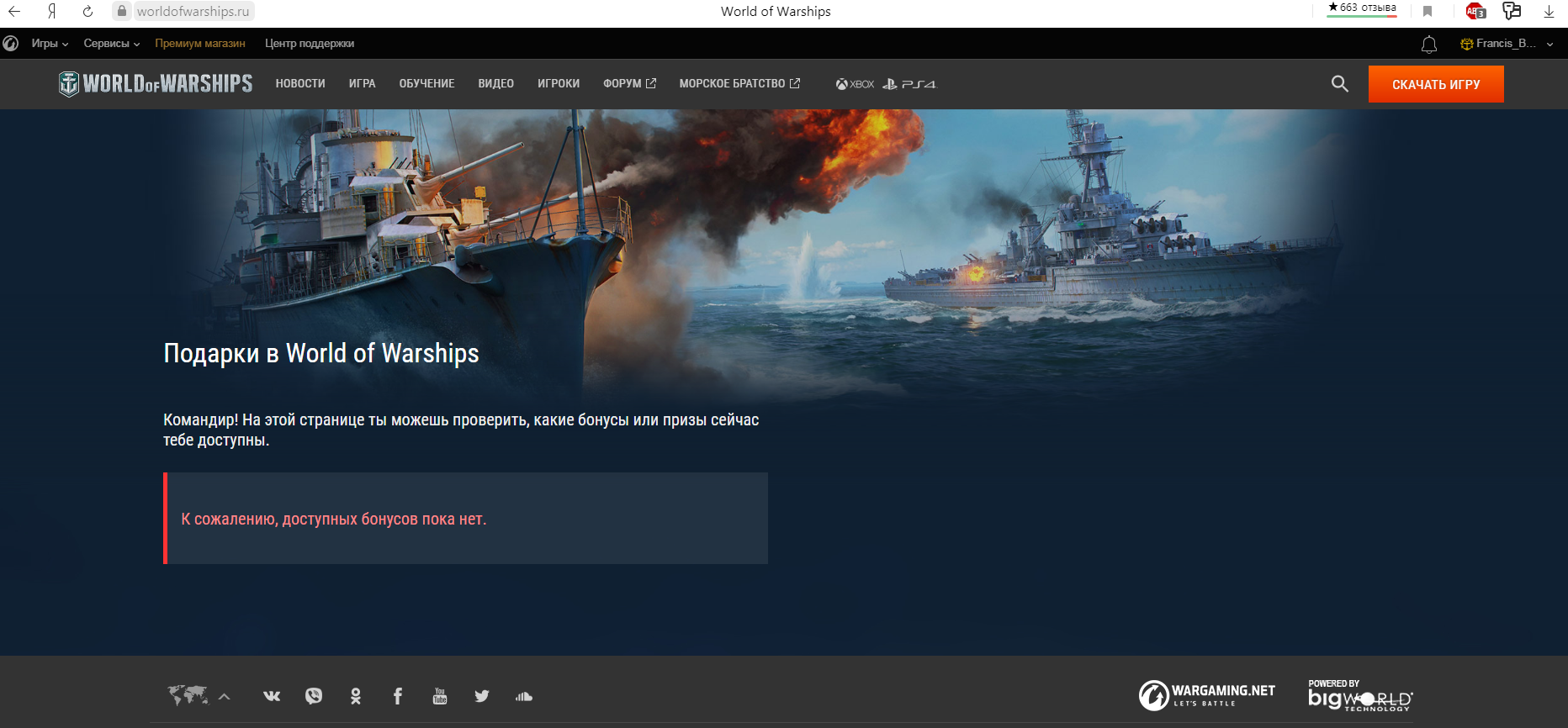
Task: Click the World of Warships tab title
Action: point(776,11)
